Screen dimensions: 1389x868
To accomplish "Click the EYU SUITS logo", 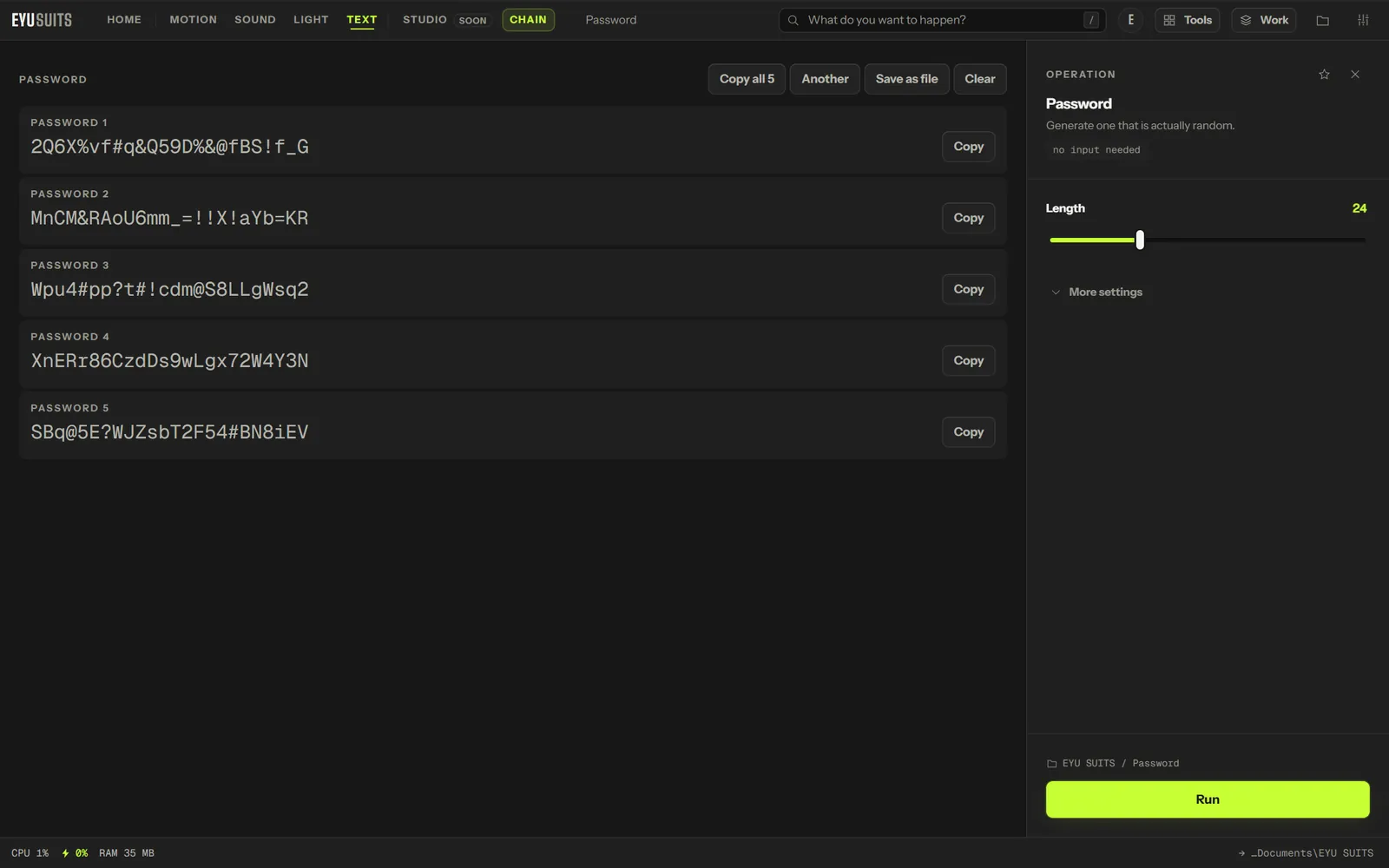I will pyautogui.click(x=42, y=20).
